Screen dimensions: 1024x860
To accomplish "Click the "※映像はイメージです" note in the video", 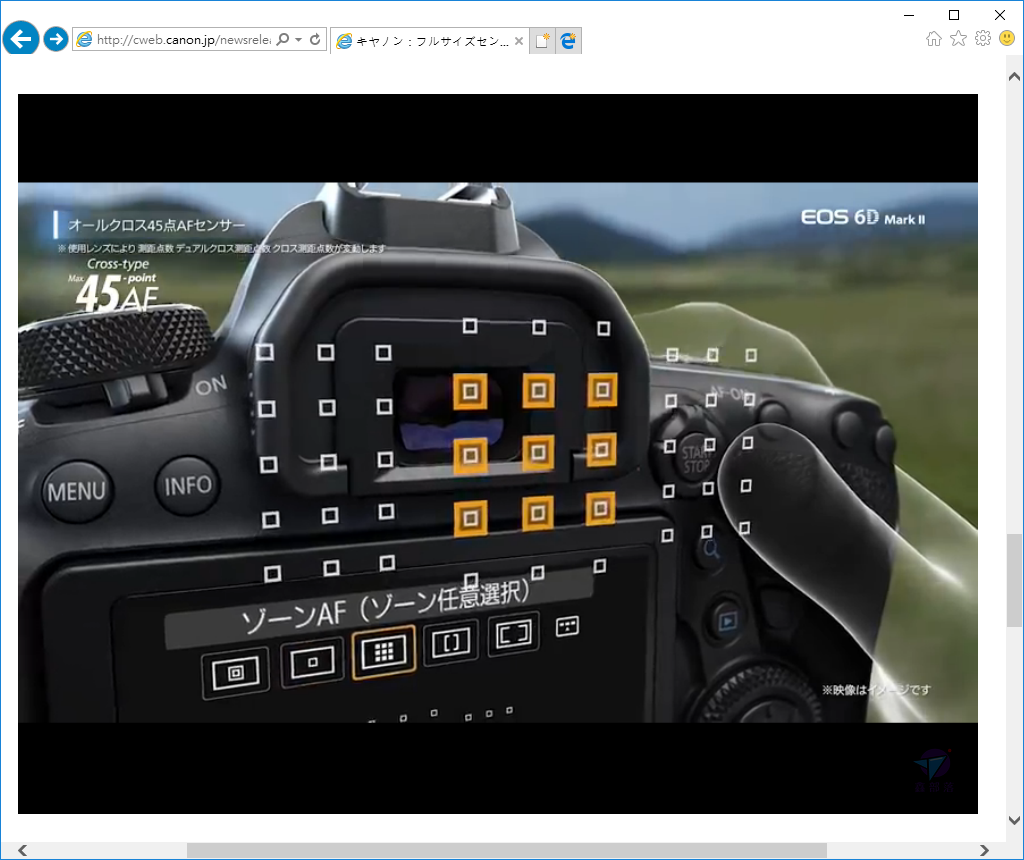I will coord(876,690).
